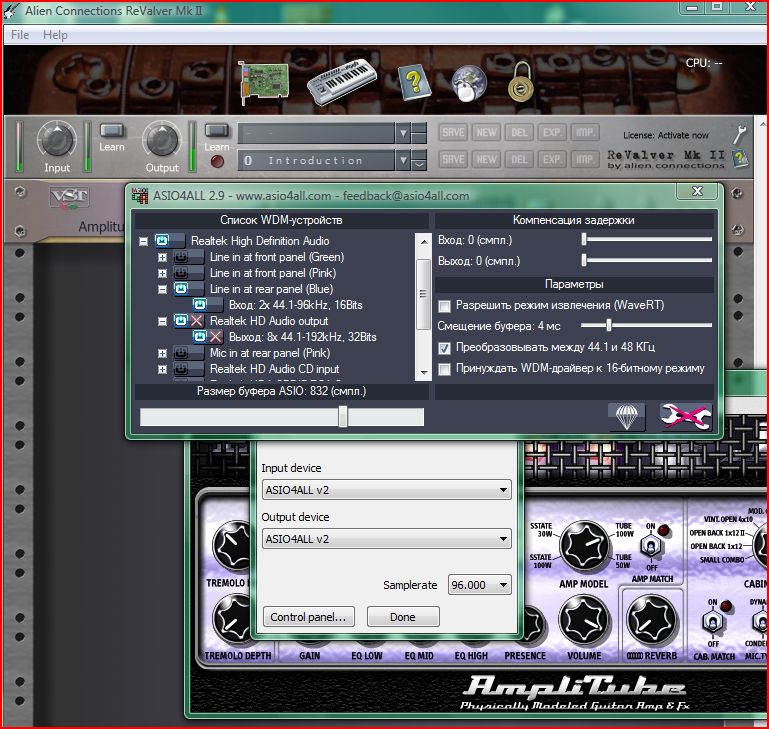
Task: Close the ASIO4ALL panel window
Action: (x=697, y=191)
